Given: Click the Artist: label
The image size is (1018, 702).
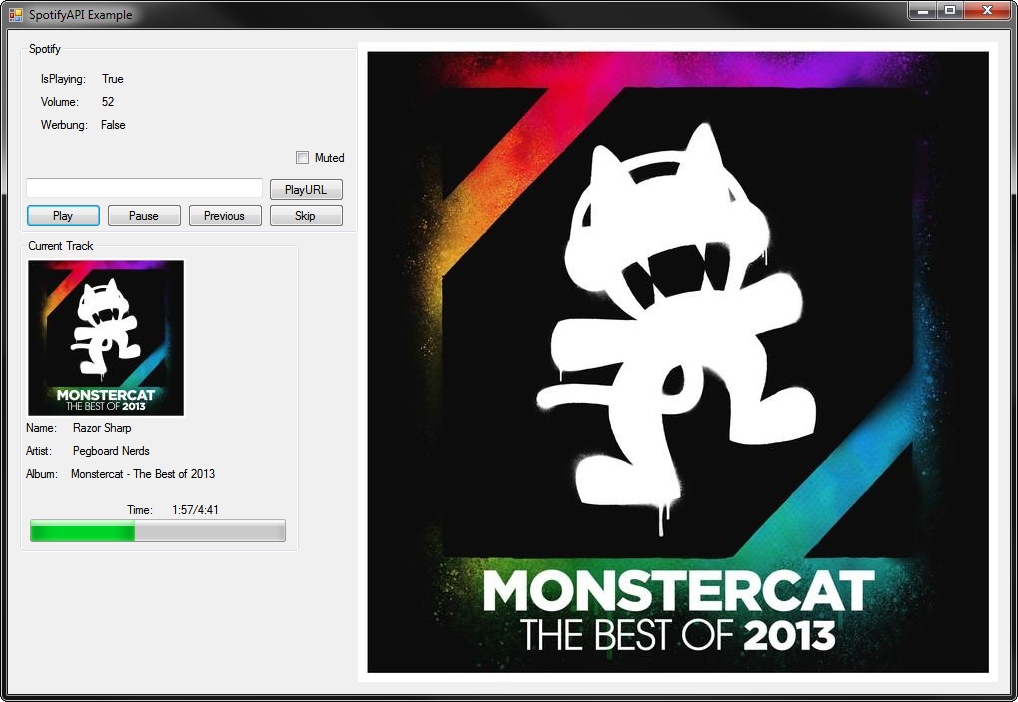Looking at the screenshot, I should click(x=39, y=451).
